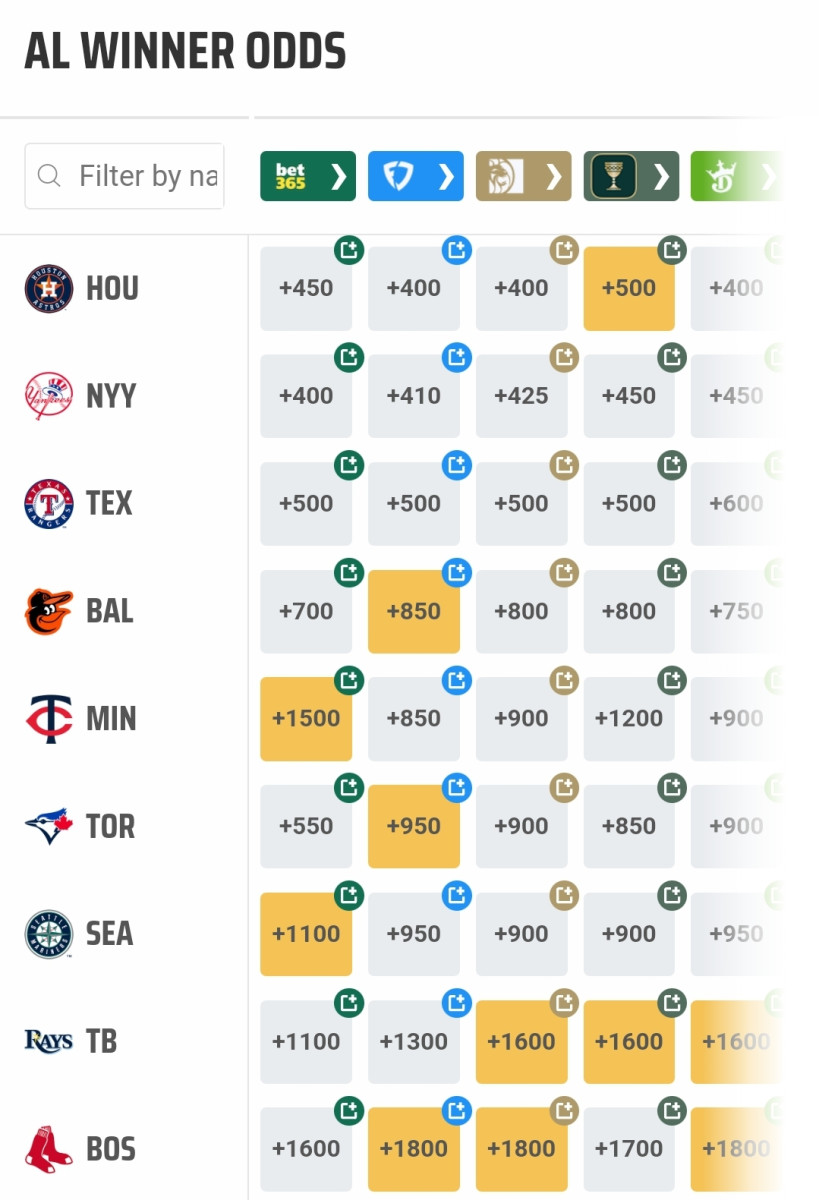Screen dimensions: 819x1200
Task: Click the Boston Red Sox logo
Action: pyautogui.click(x=48, y=1149)
